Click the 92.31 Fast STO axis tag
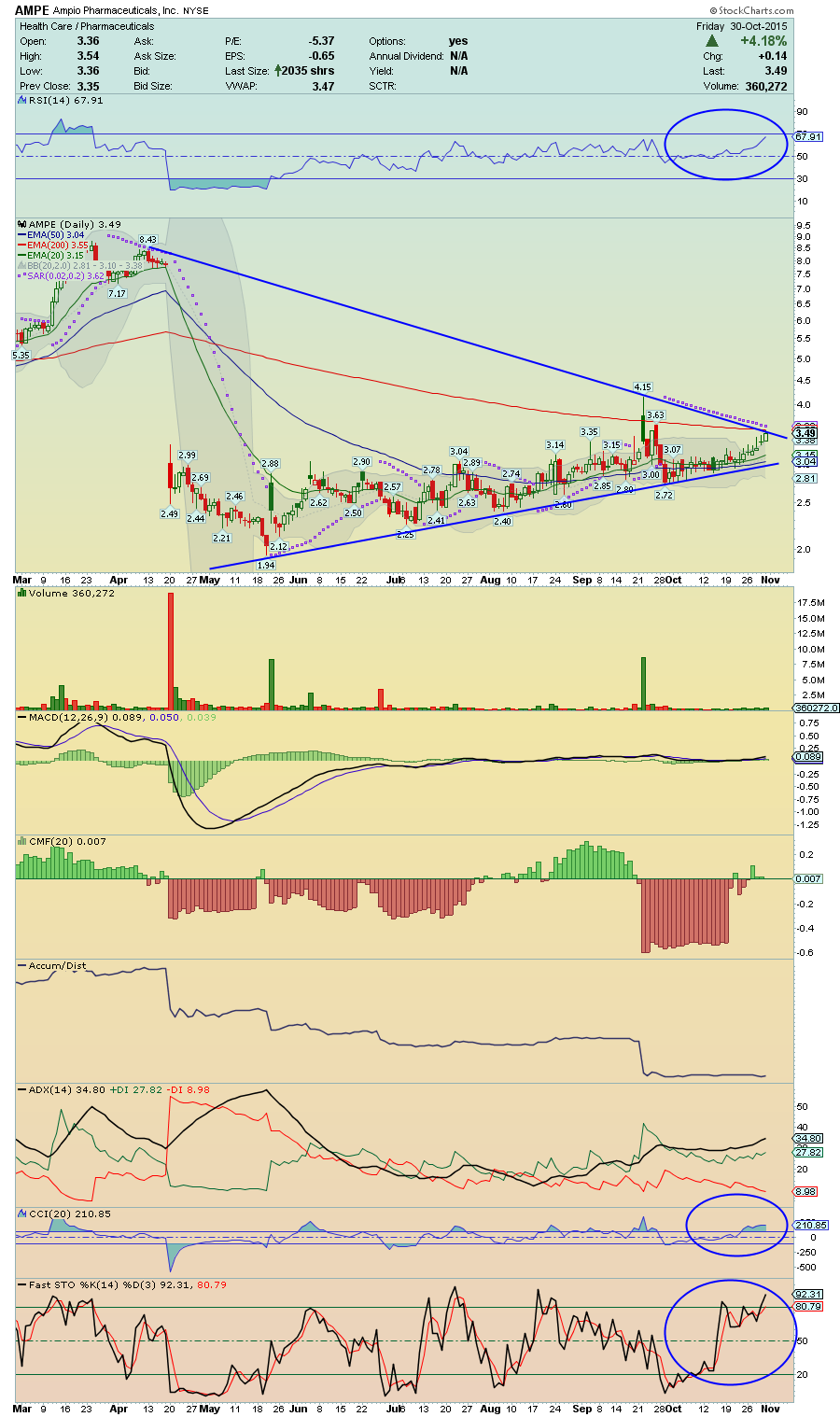This screenshot has width=840, height=1417. click(808, 1294)
